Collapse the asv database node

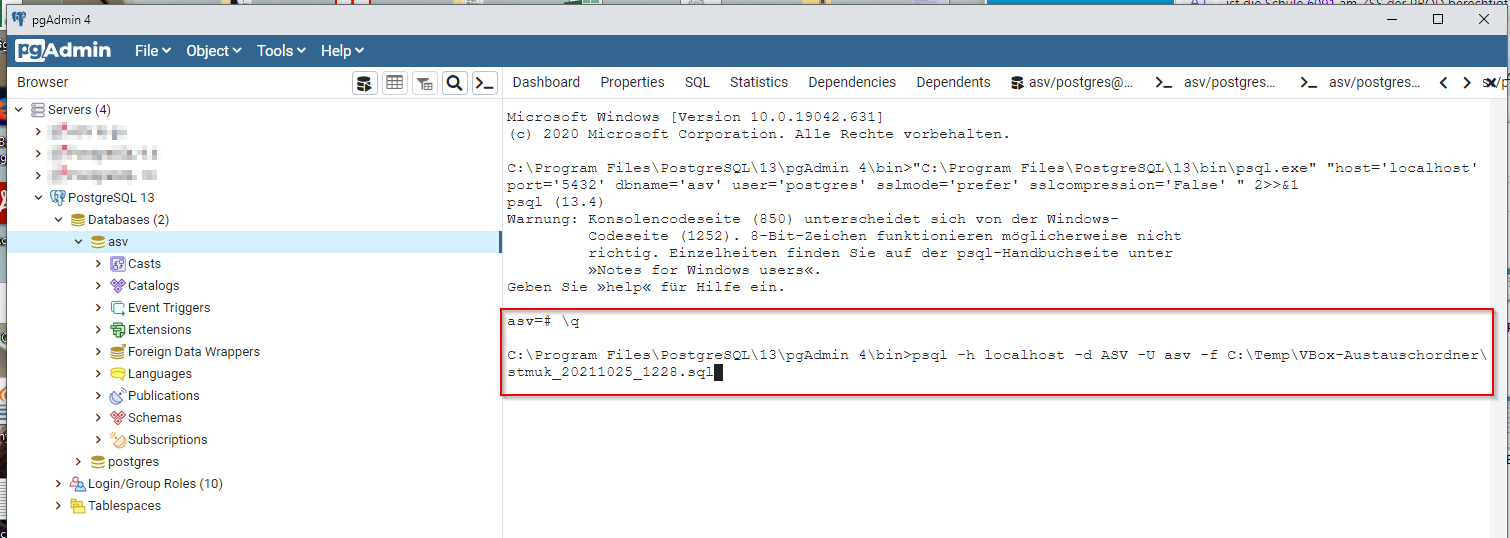pos(78,241)
